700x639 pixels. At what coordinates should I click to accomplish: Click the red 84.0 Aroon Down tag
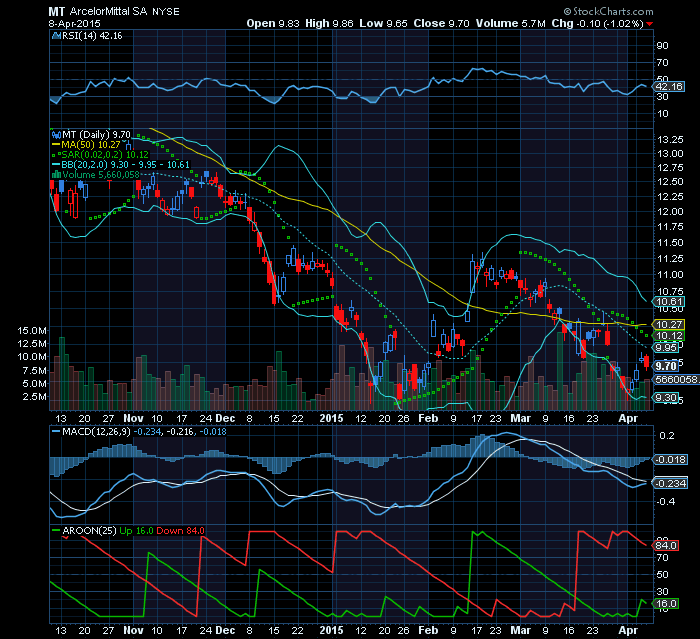coord(666,545)
